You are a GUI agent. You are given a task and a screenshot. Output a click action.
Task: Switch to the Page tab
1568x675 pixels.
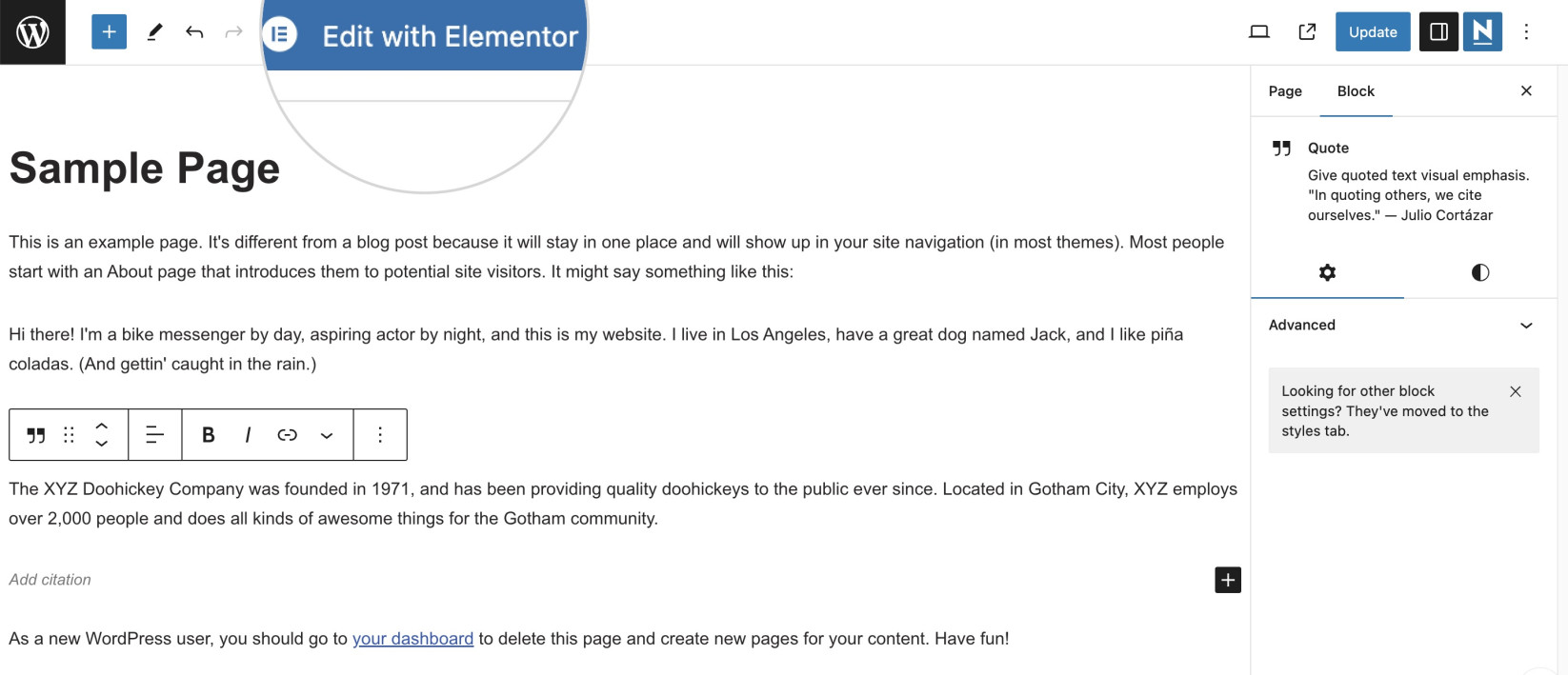[x=1285, y=91]
